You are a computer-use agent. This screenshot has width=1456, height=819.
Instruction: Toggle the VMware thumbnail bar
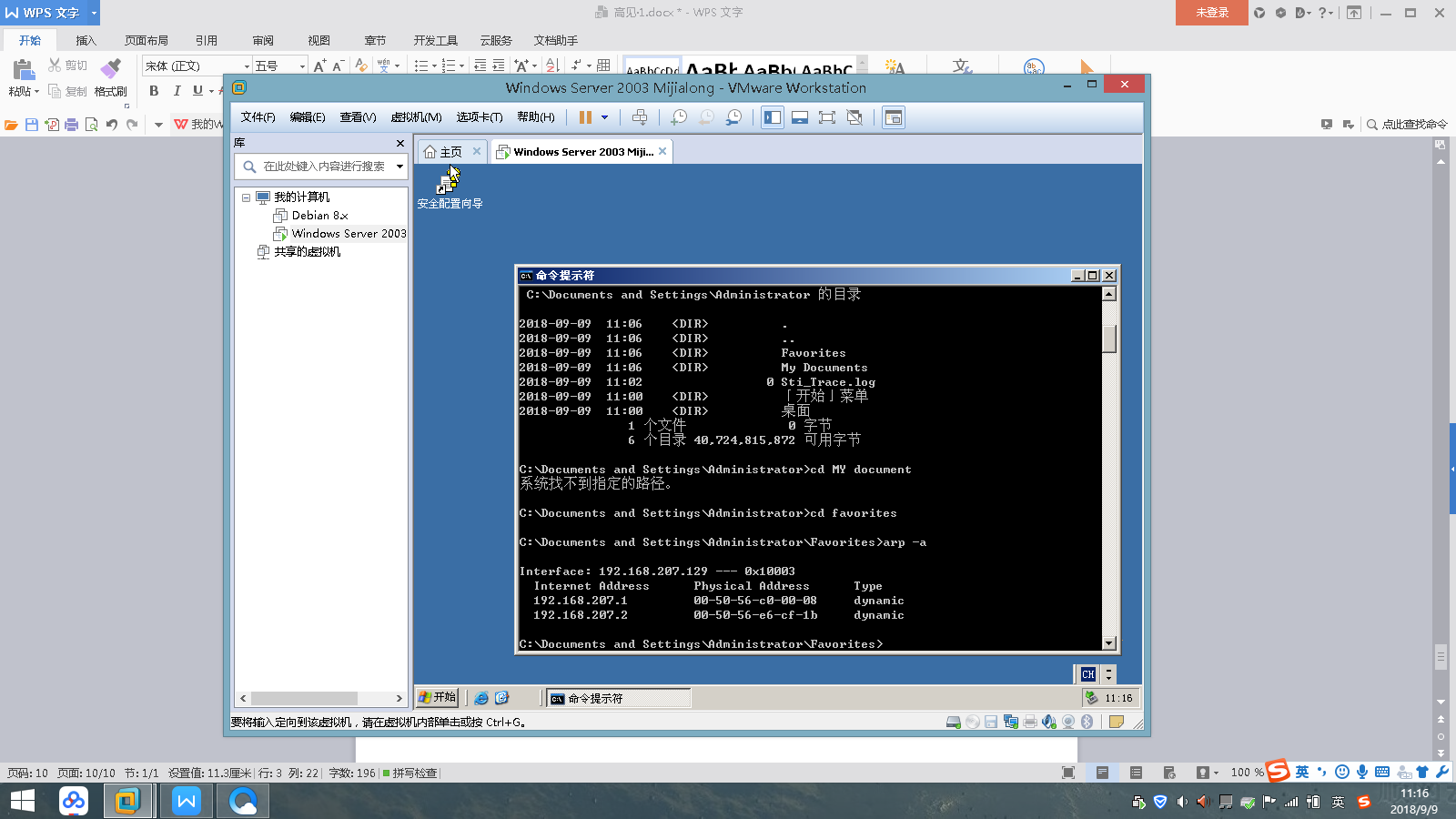[x=800, y=117]
